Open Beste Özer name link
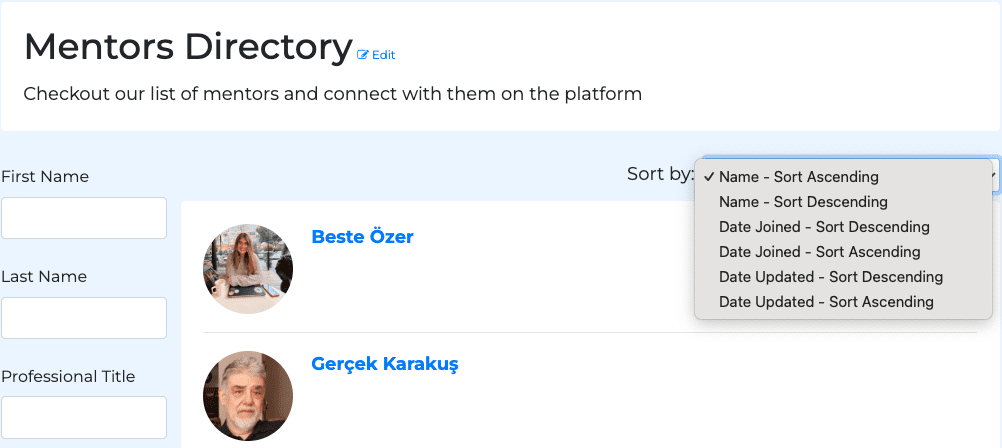Image resolution: width=1002 pixels, height=448 pixels. (362, 237)
